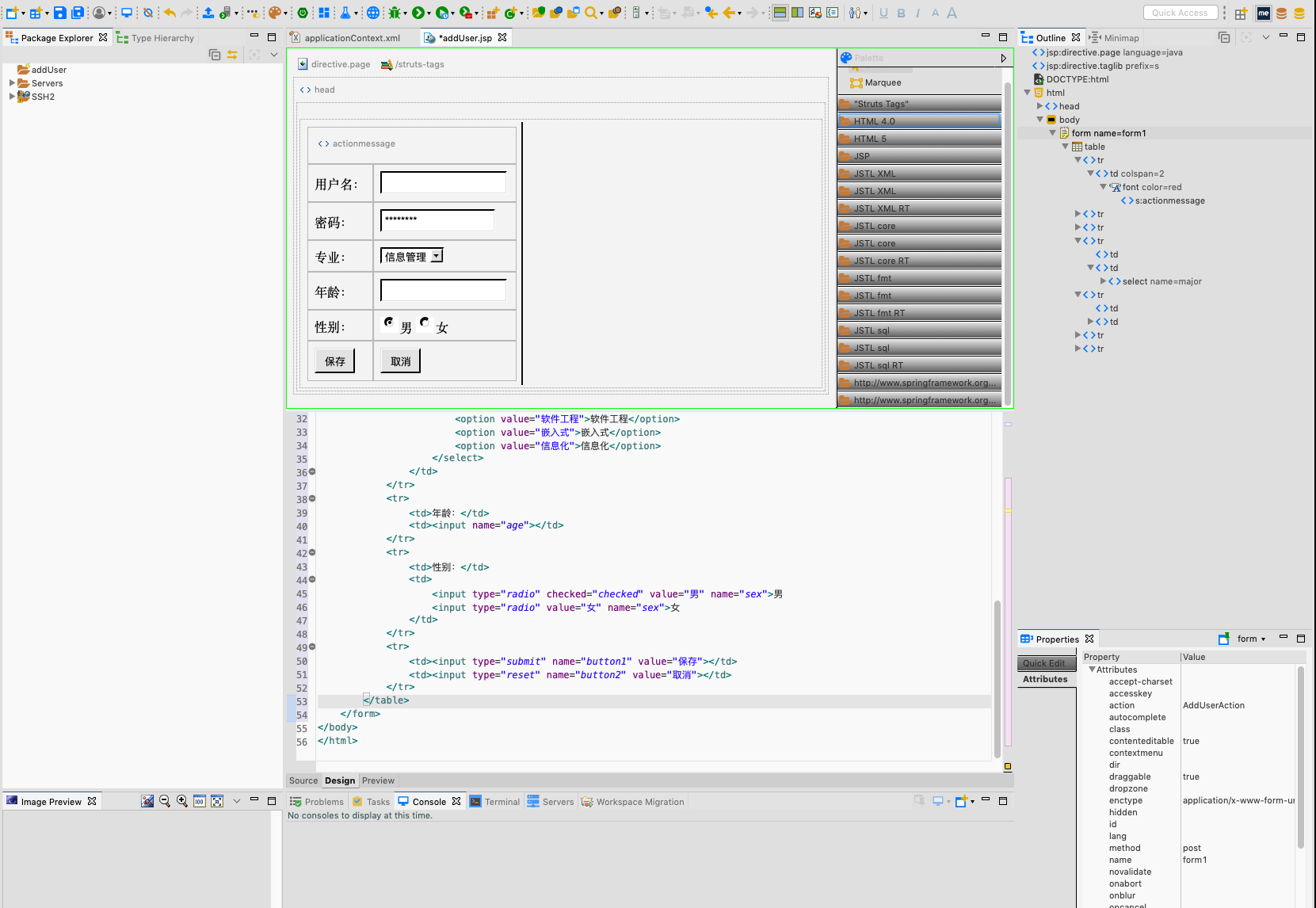This screenshot has height=908, width=1316.
Task: Click Link with Editor icon in Package Explorer
Action: pos(232,55)
